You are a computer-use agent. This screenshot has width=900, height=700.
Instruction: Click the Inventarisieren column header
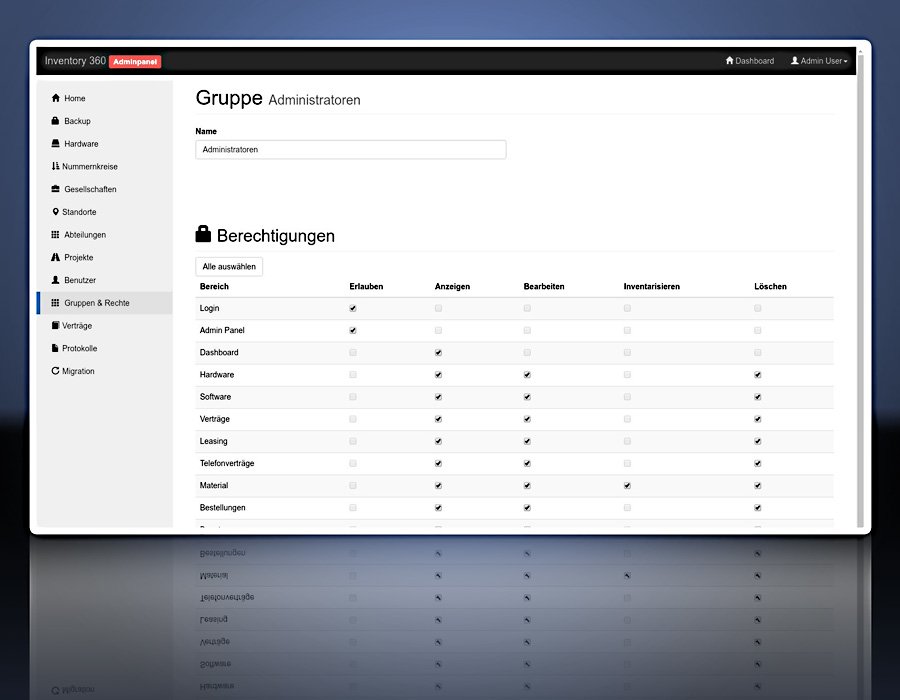(651, 286)
